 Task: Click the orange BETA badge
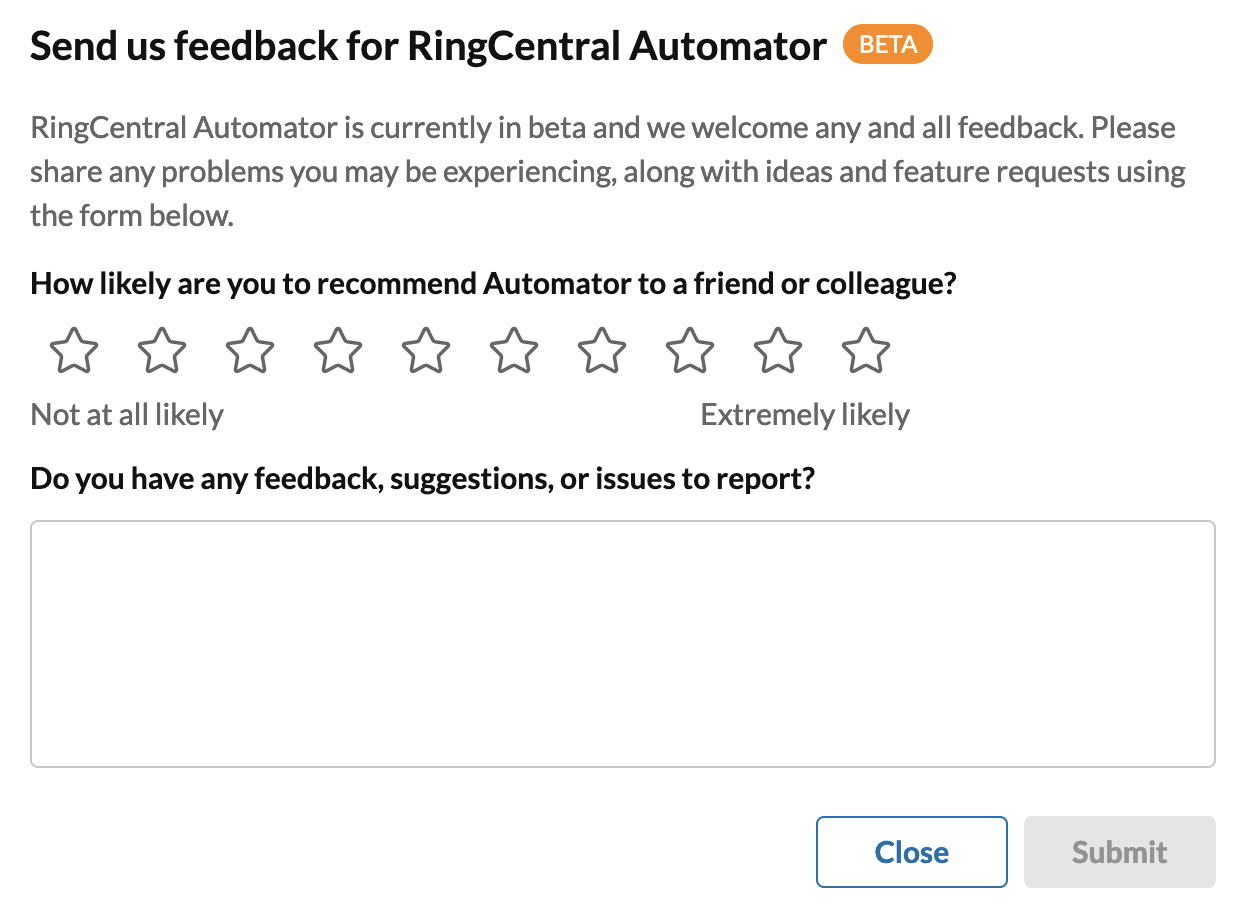coord(887,45)
